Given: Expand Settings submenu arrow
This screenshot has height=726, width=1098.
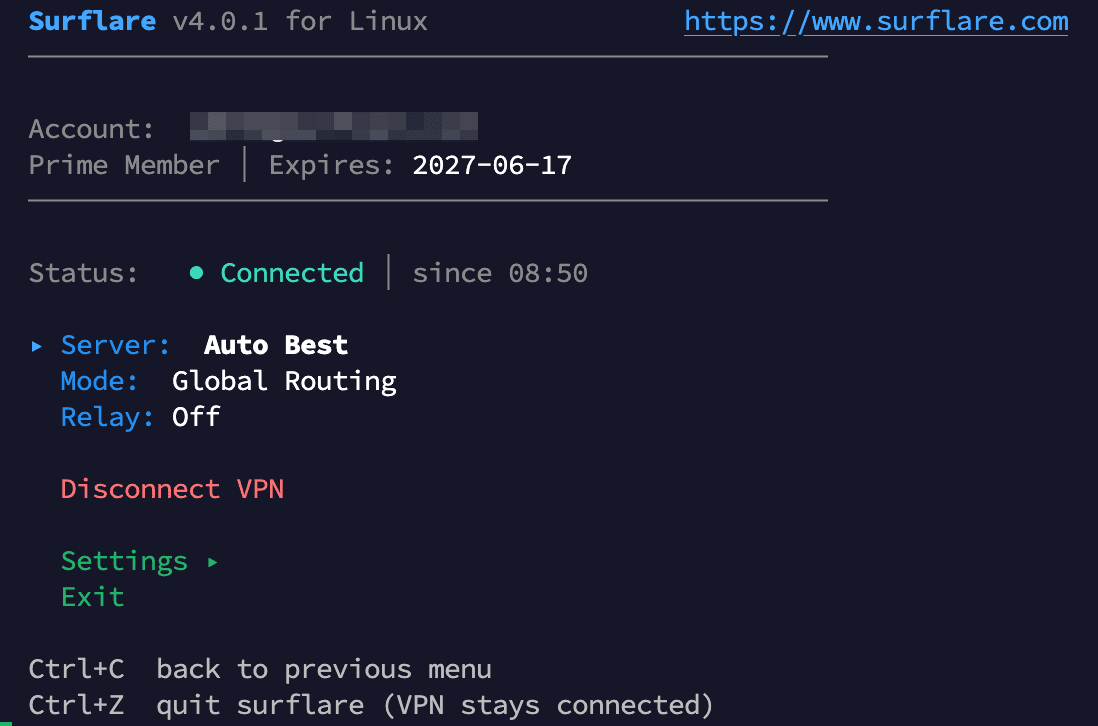Looking at the screenshot, I should pos(212,562).
